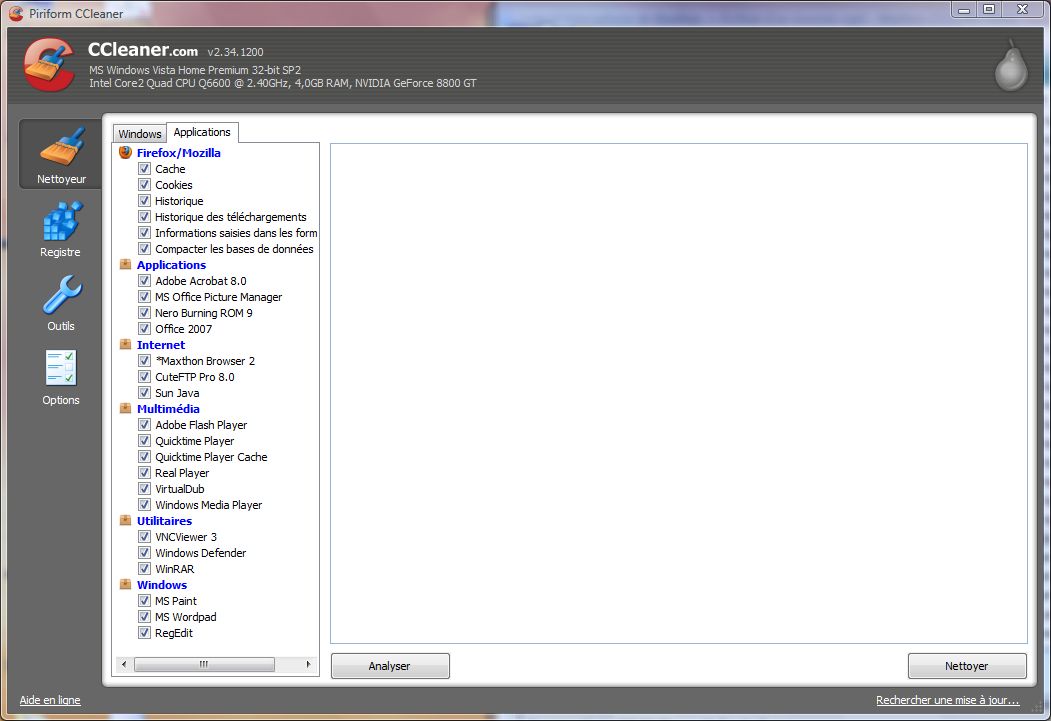Toggle Maxthon Browser 2 checkbox
Screen dimensions: 1051x721
(144, 360)
